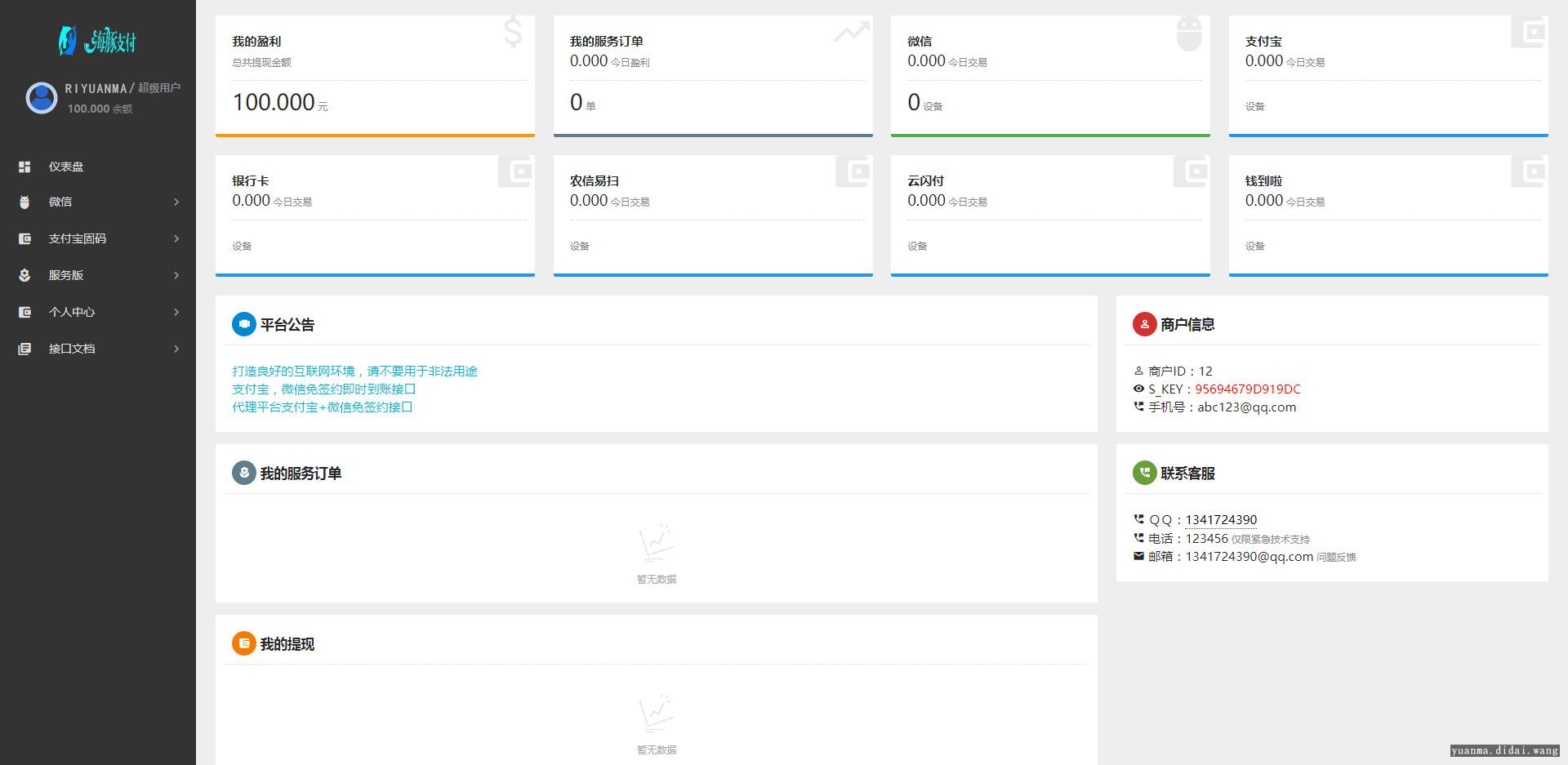Click the 服务版 sidebar icon
The height and width of the screenshot is (765, 1568).
click(24, 275)
